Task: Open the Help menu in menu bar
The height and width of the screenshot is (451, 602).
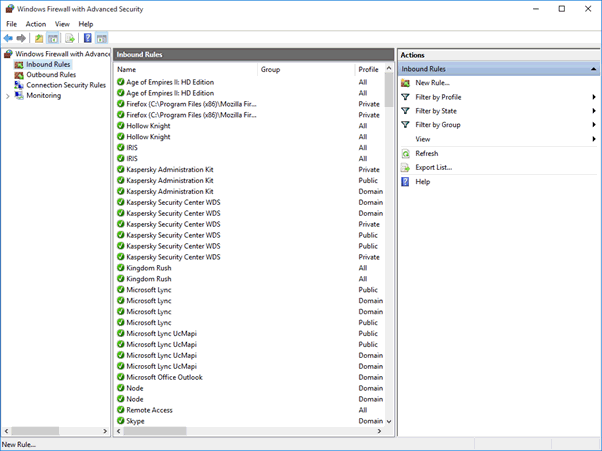Action: point(86,24)
